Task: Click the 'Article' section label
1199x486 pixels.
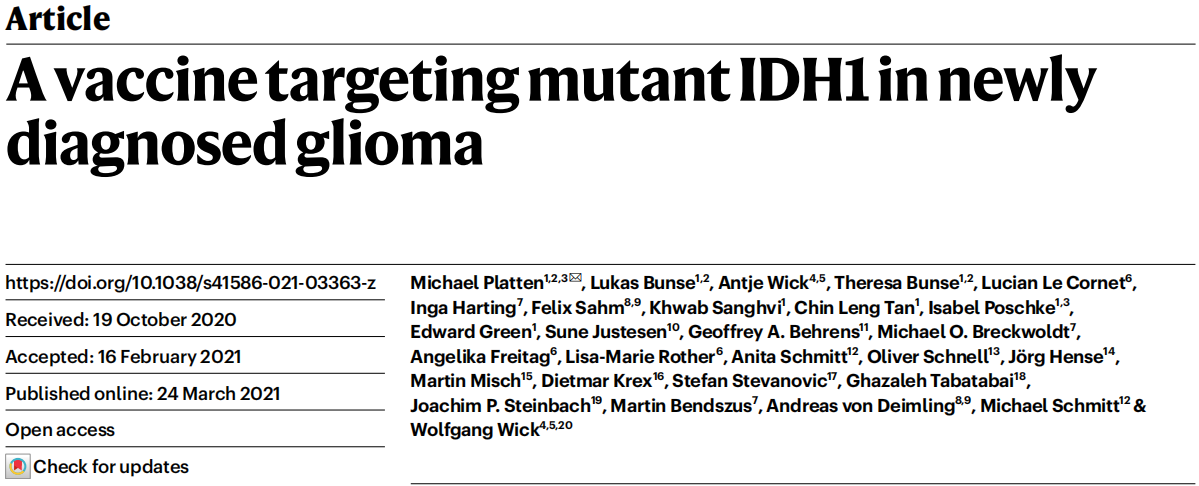Action: 58,19
